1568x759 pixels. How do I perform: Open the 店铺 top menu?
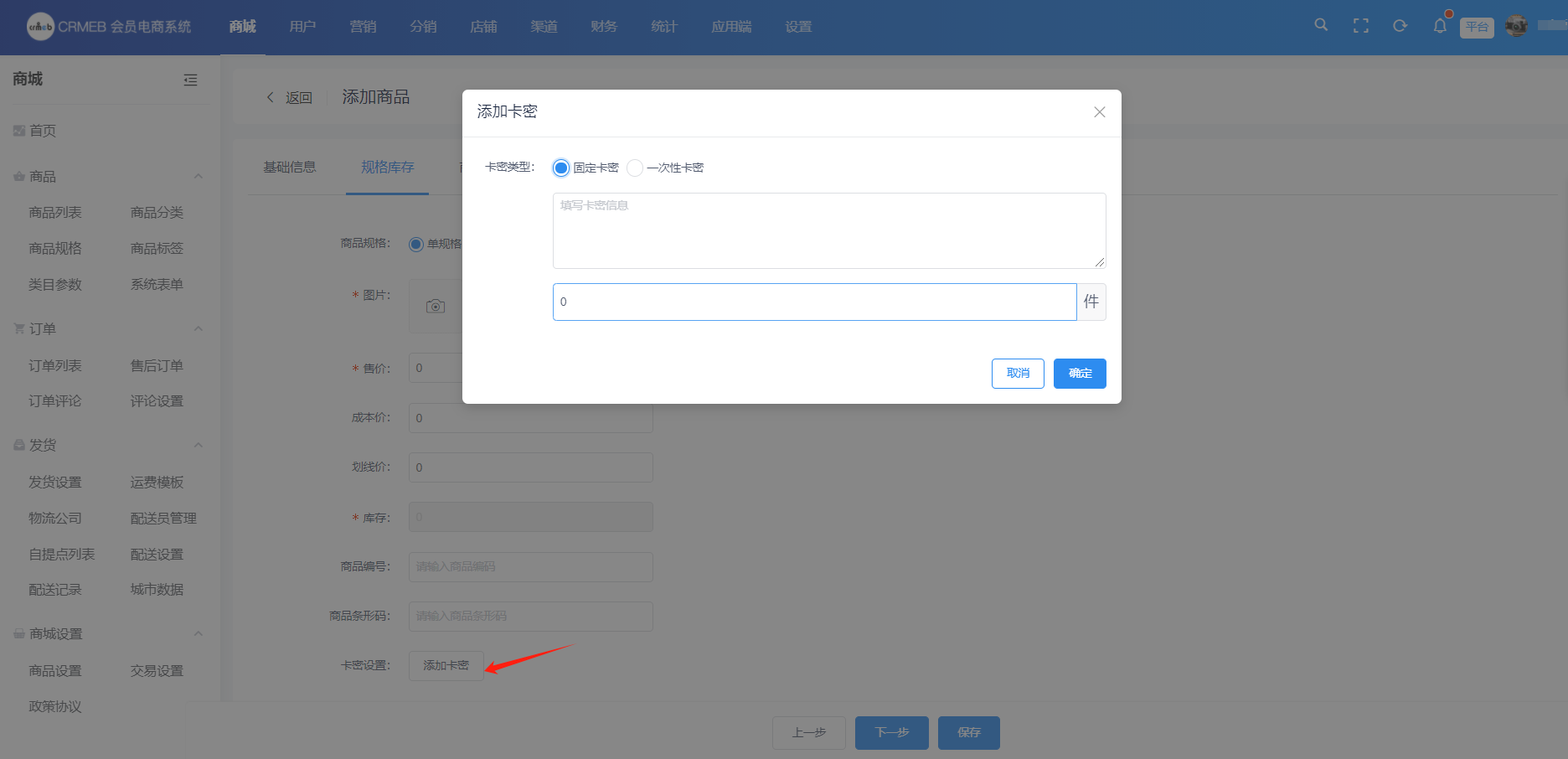coord(483,27)
